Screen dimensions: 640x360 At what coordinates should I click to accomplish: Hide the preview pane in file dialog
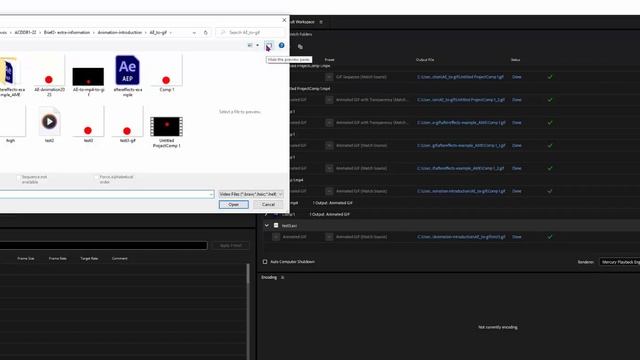pyautogui.click(x=269, y=45)
